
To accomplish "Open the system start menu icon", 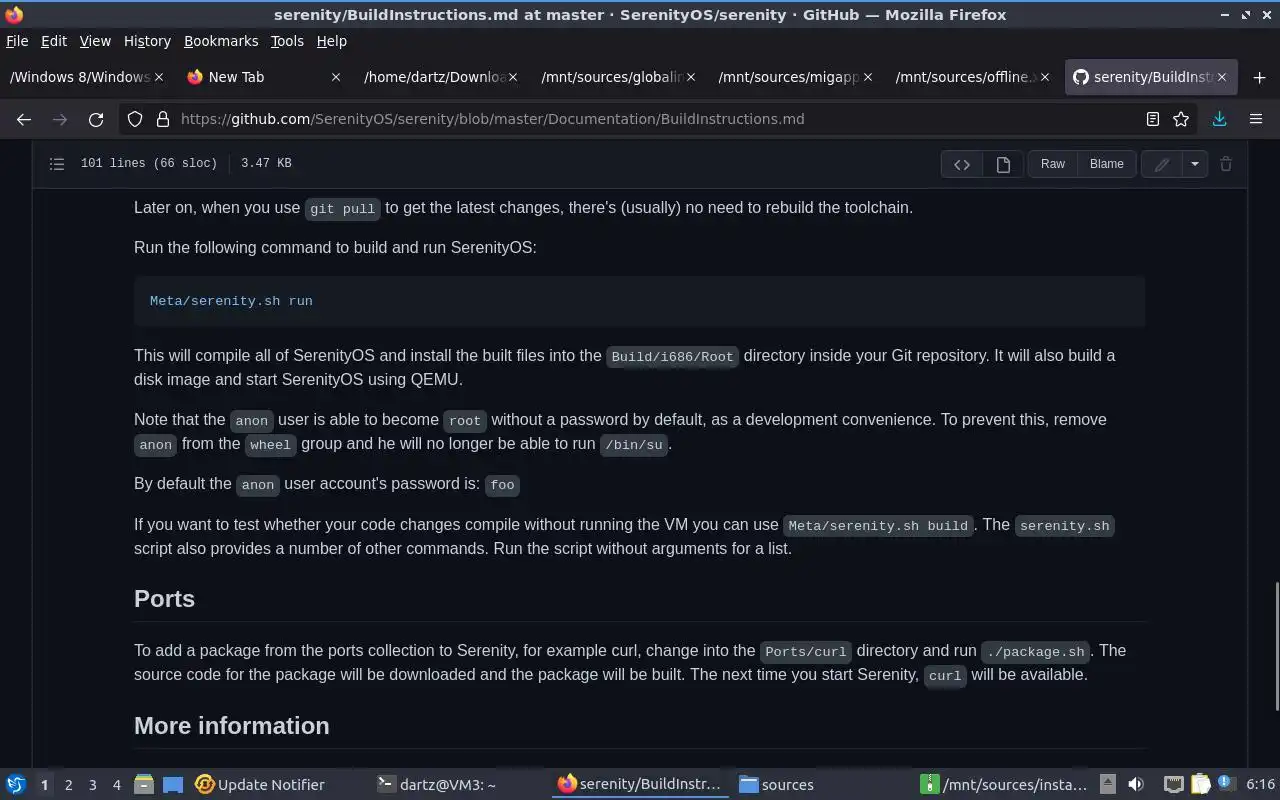I will point(16,785).
